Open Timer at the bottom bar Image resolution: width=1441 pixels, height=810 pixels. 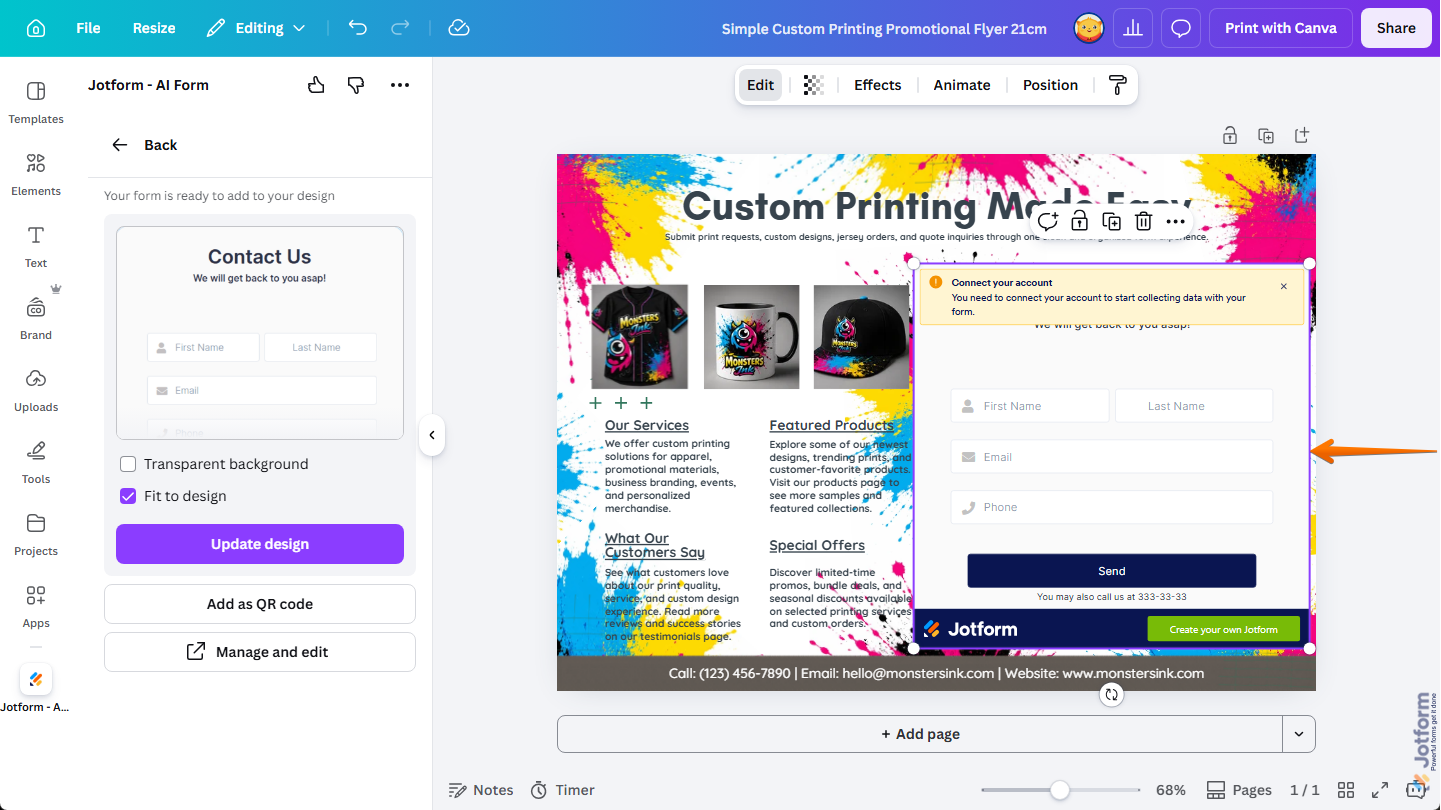click(562, 790)
